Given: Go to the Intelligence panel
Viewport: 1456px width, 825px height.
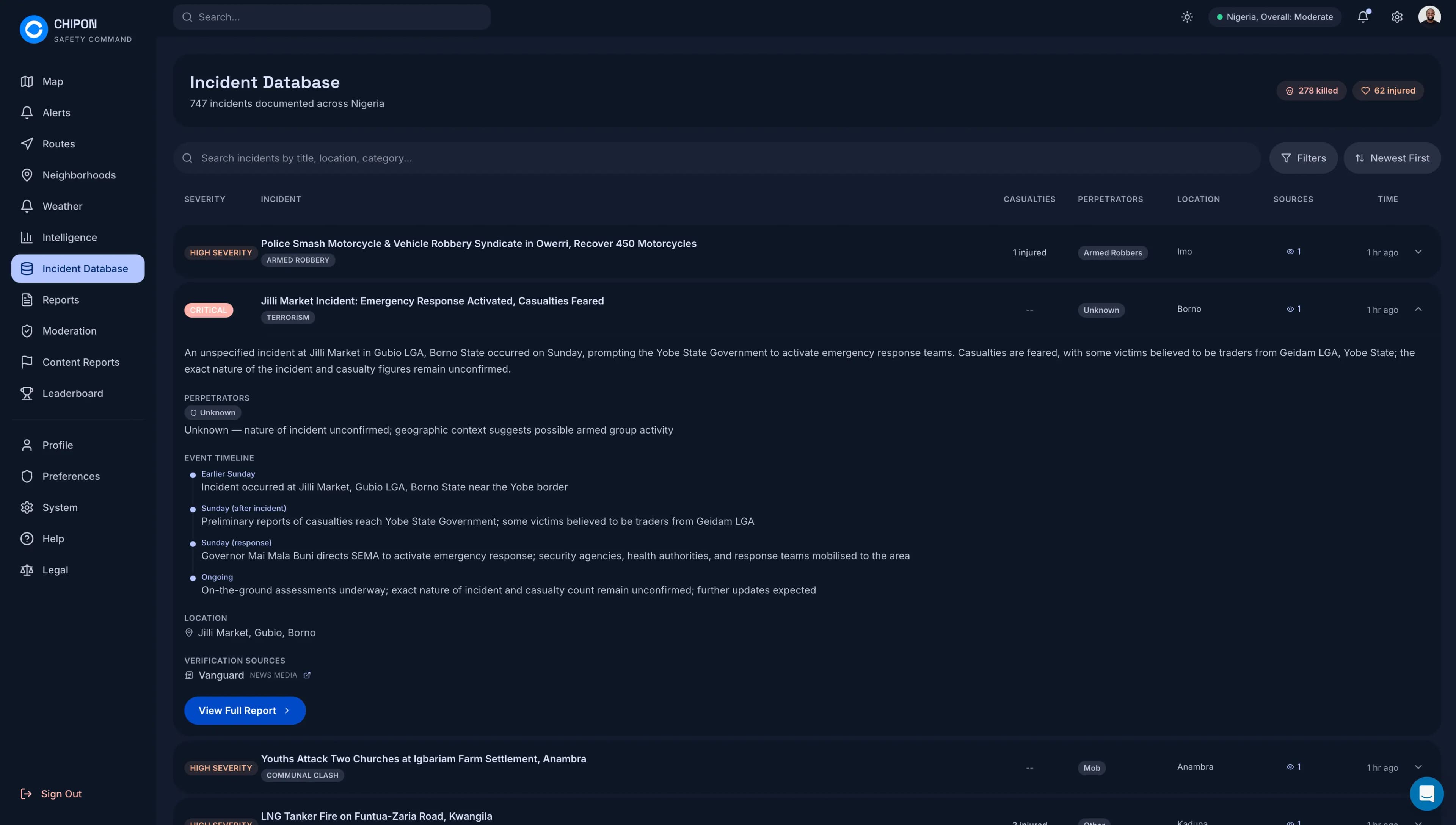Looking at the screenshot, I should (69, 237).
